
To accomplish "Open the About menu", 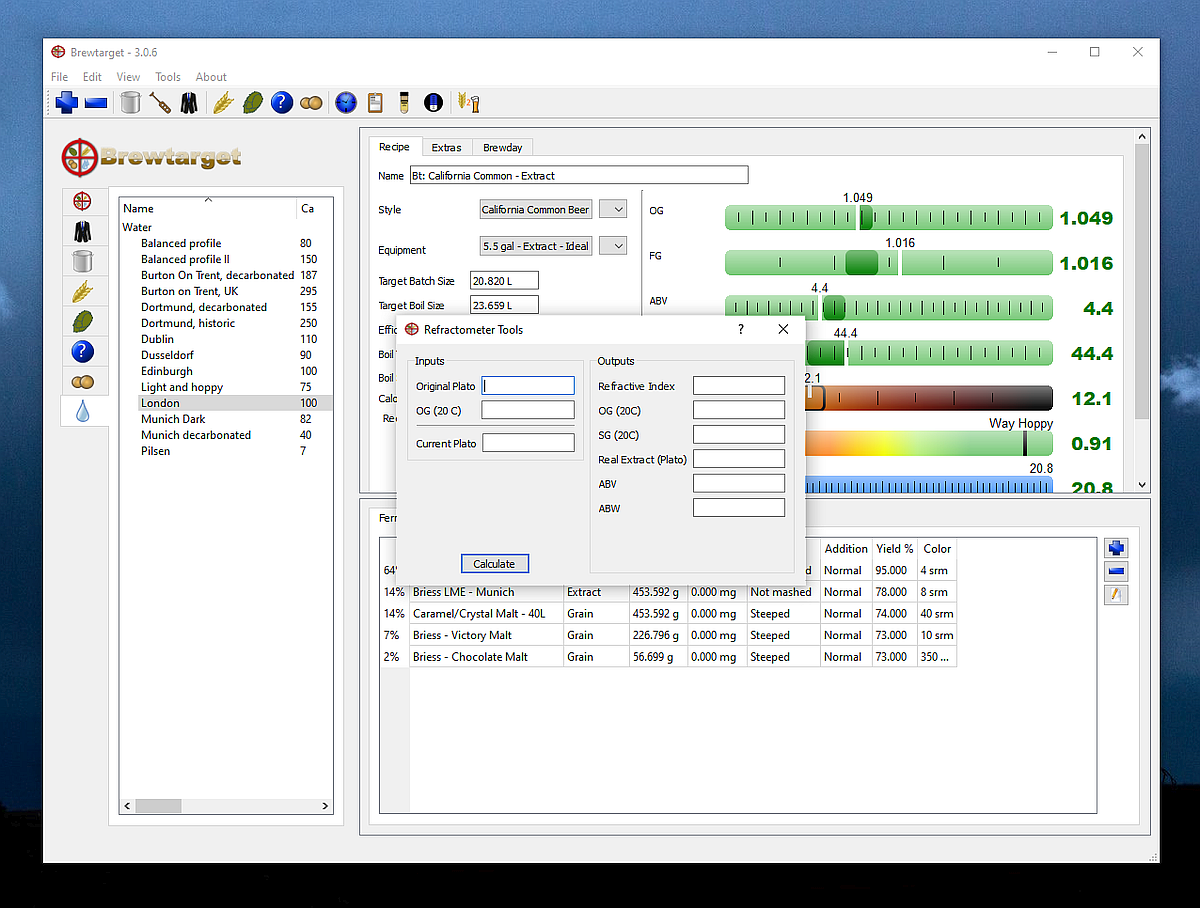I will click(x=211, y=77).
